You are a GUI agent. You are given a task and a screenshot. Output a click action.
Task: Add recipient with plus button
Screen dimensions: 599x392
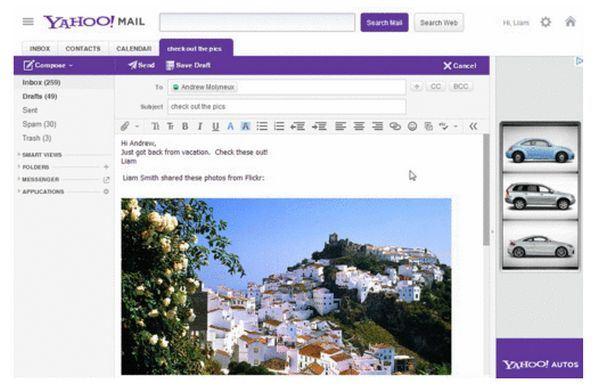point(417,87)
